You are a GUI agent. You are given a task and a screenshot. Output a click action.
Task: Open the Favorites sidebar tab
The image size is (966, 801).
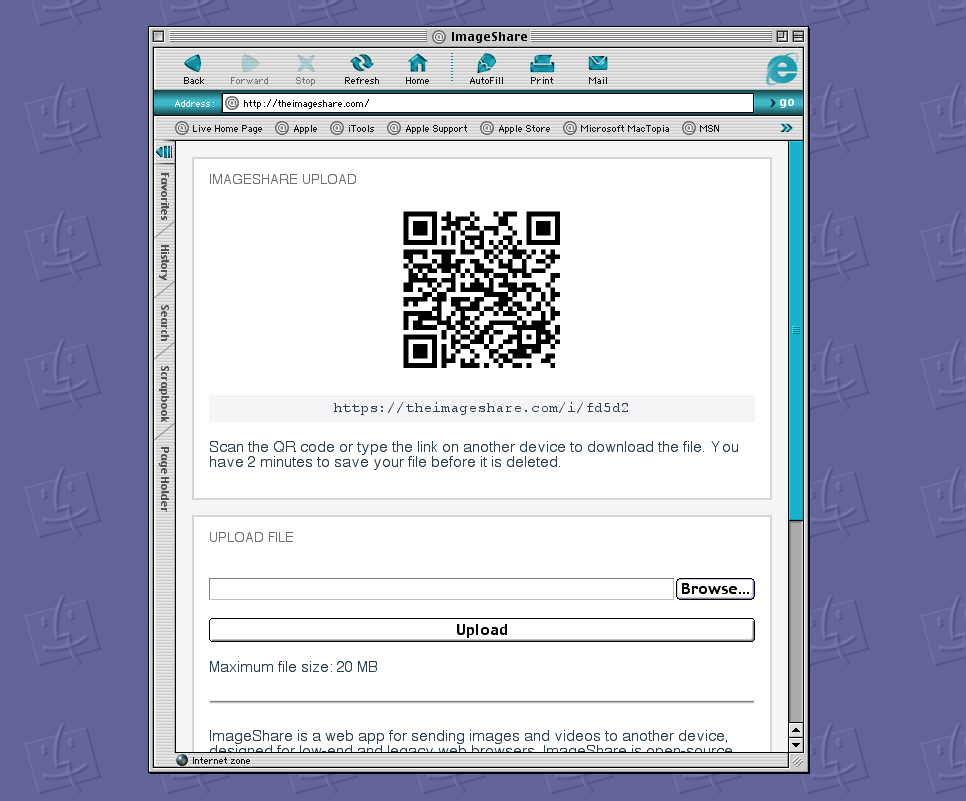(164, 196)
